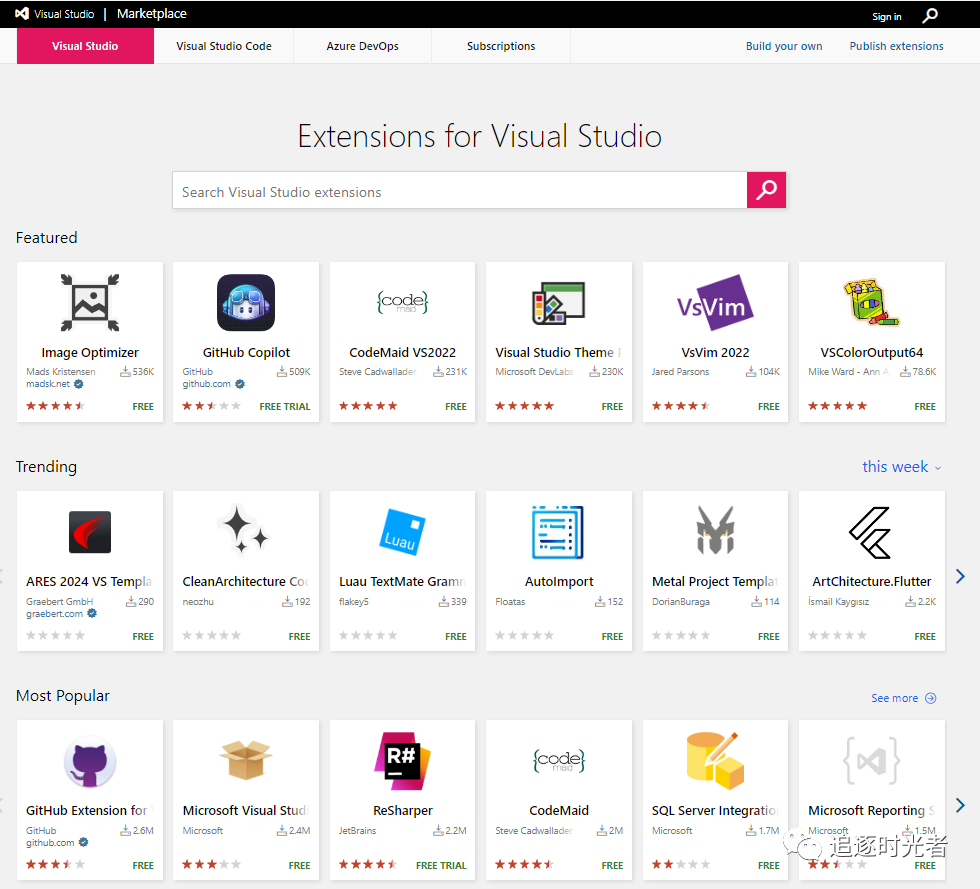Screen dimensions: 980x889
Task: Click the star rating on GitHub Copilot
Action: 211,406
